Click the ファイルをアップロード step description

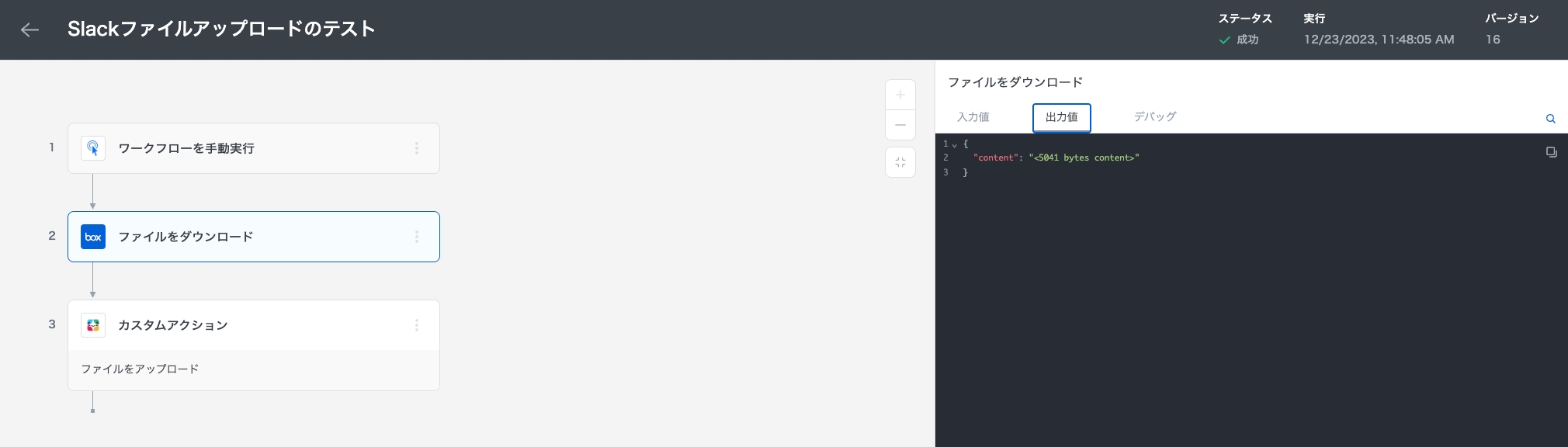[x=140, y=369]
